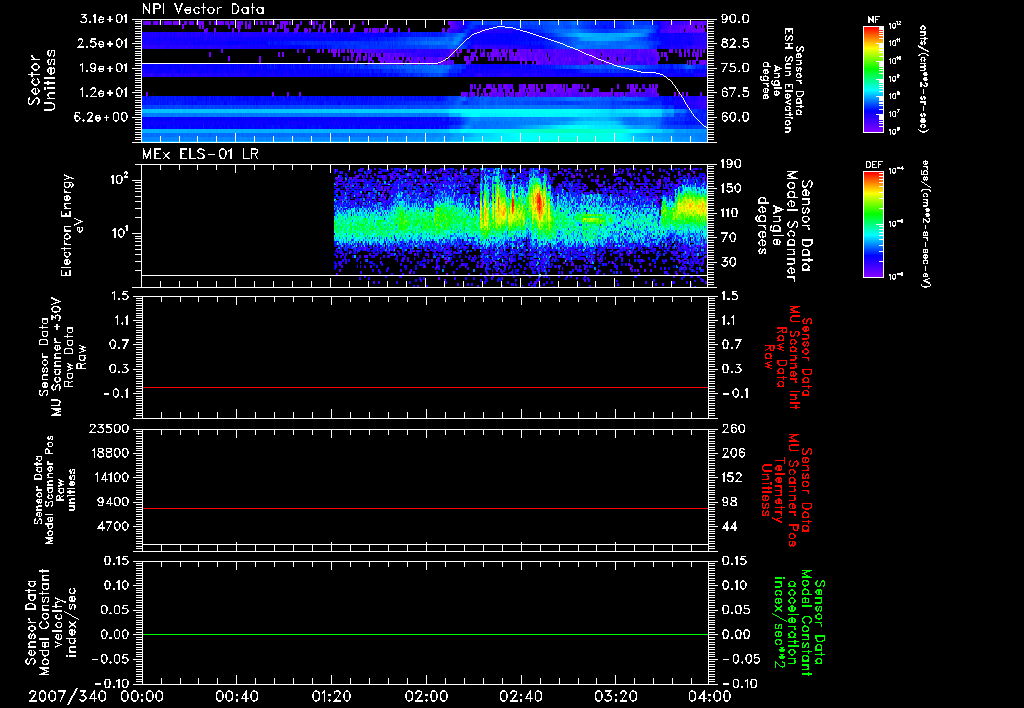
Task: Click the '82.5' sun elevation tick value
Action: pyautogui.click(x=735, y=43)
